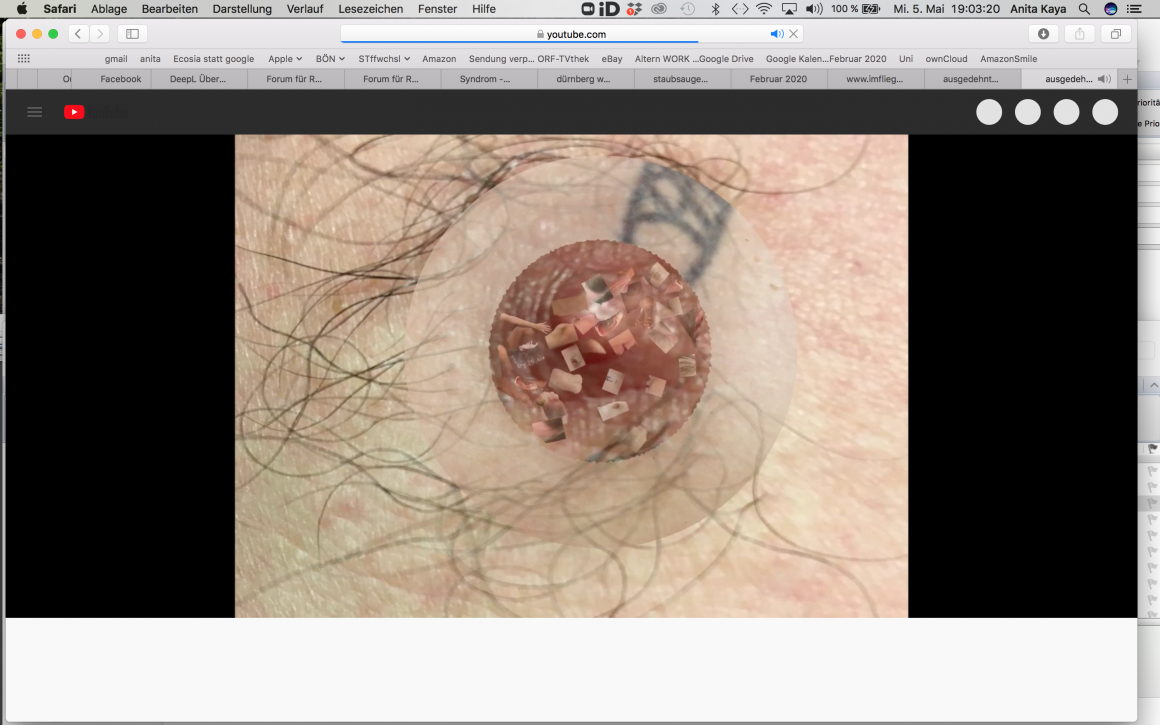Open the ORF-TVthek bookmark

563,59
